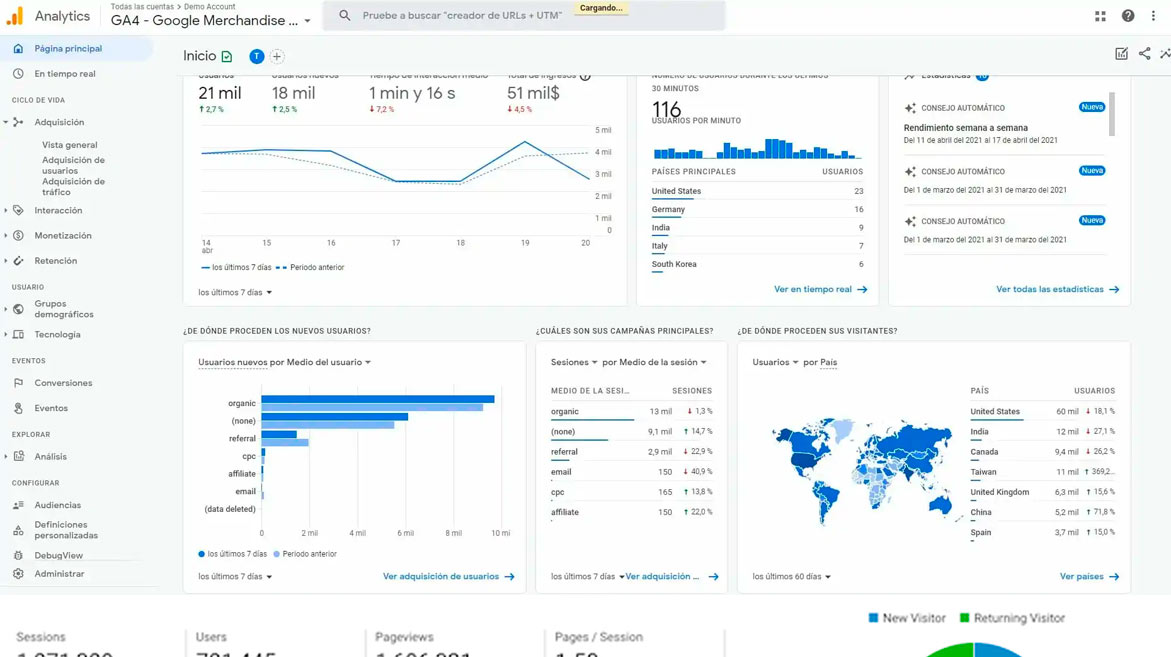The height and width of the screenshot is (657, 1171).
Task: Select the '51 mil$' revenue metric
Action: point(533,94)
